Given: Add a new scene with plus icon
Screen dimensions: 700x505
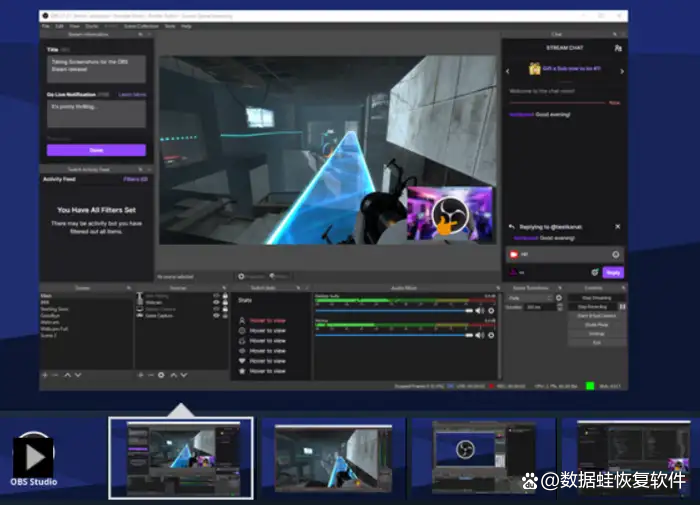Looking at the screenshot, I should (x=45, y=375).
